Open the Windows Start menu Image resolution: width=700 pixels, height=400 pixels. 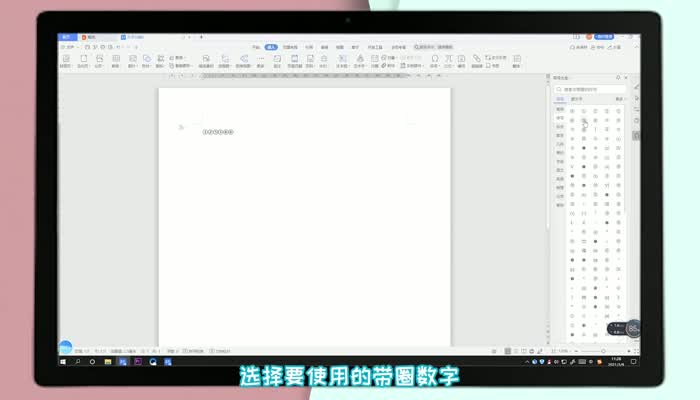[x=63, y=362]
